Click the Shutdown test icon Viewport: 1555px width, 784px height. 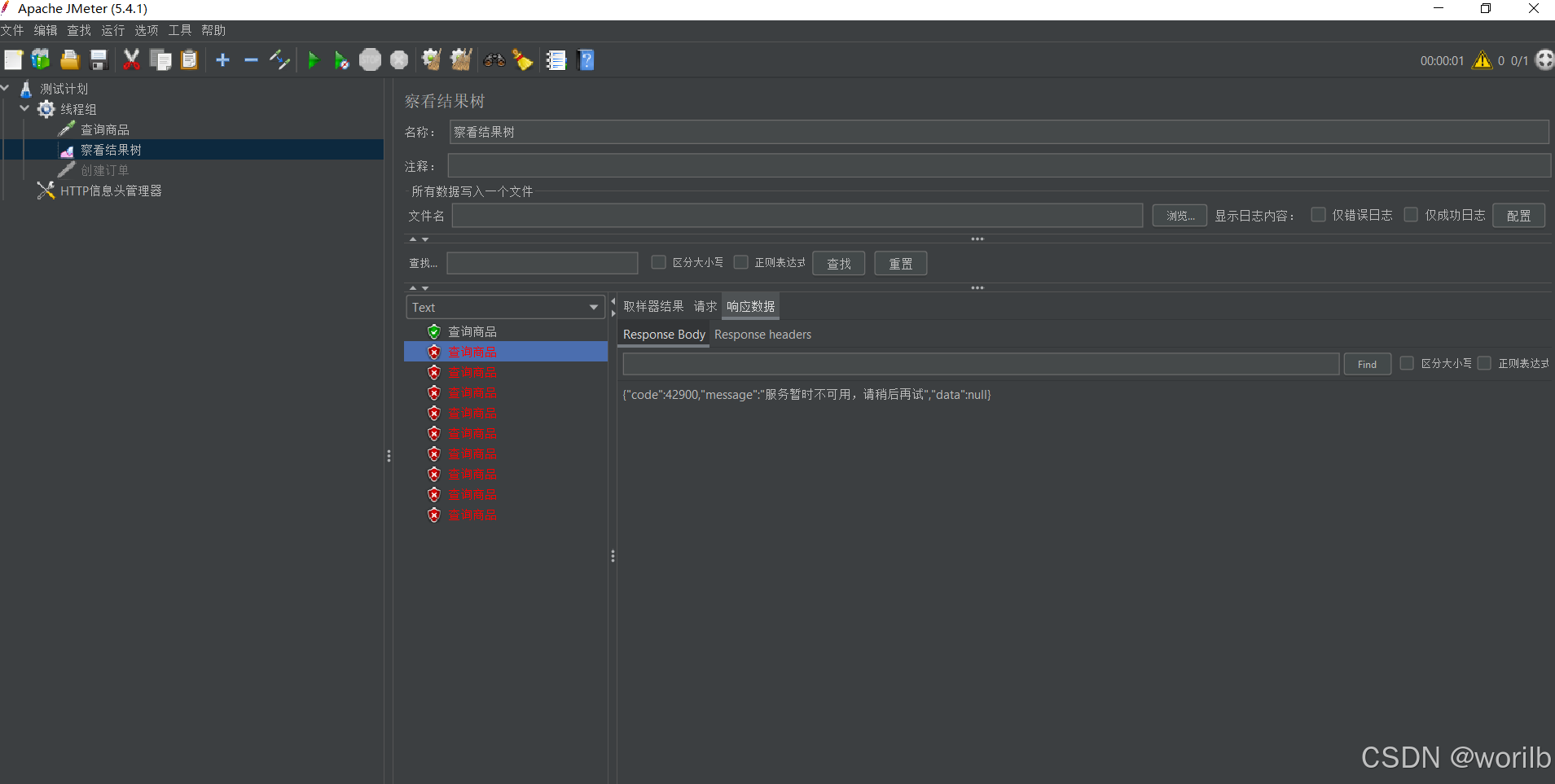click(x=399, y=60)
